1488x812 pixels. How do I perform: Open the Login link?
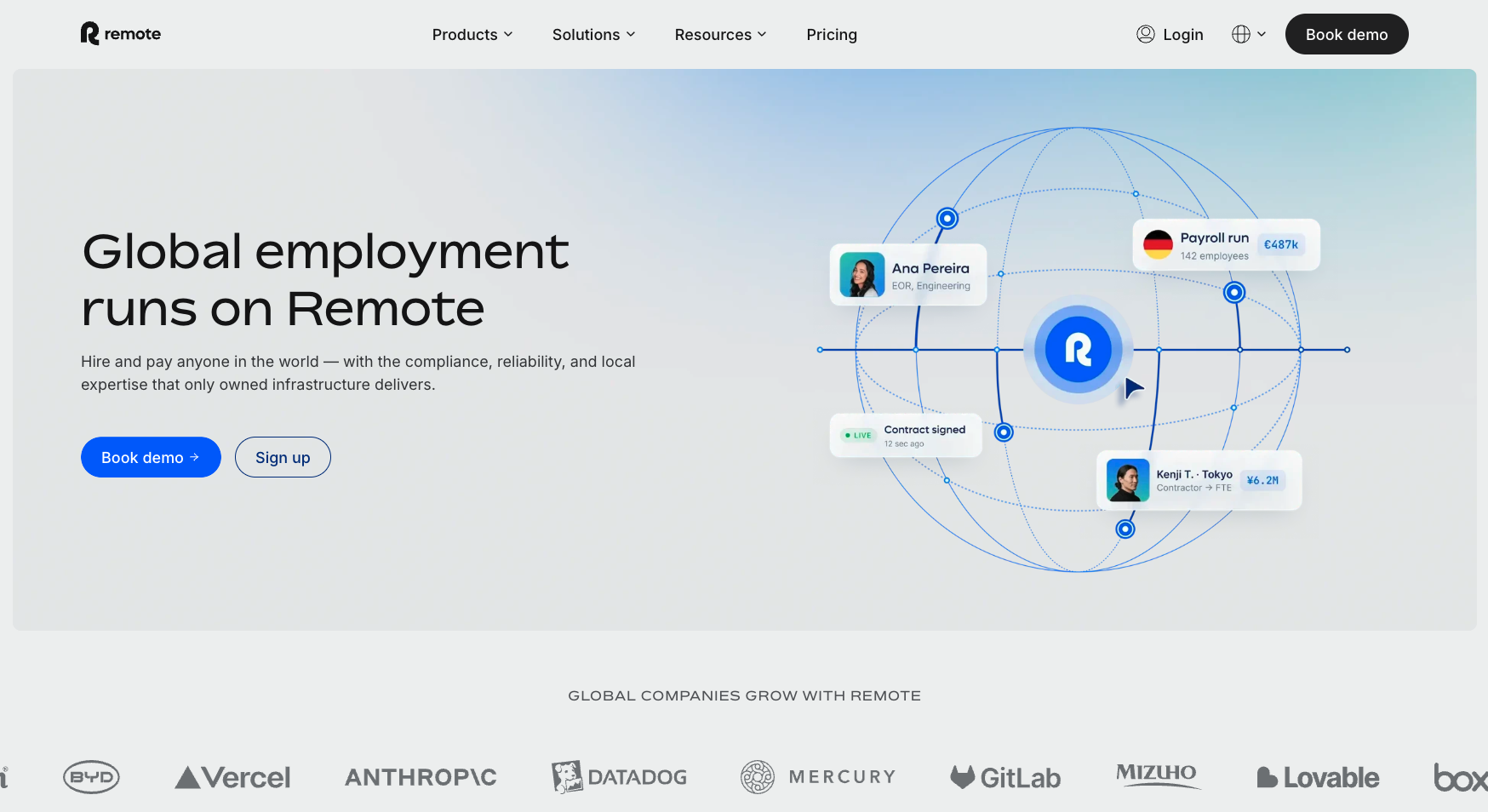(1182, 35)
